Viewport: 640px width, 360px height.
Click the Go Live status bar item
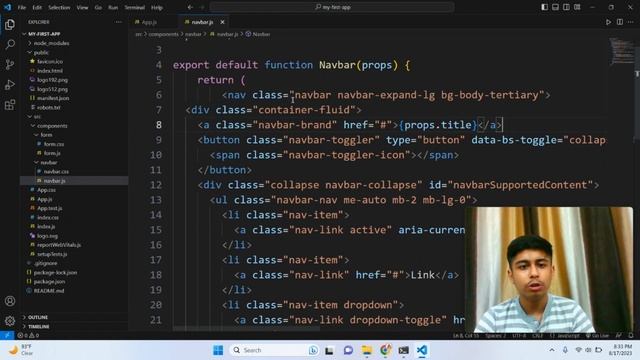(x=598, y=336)
